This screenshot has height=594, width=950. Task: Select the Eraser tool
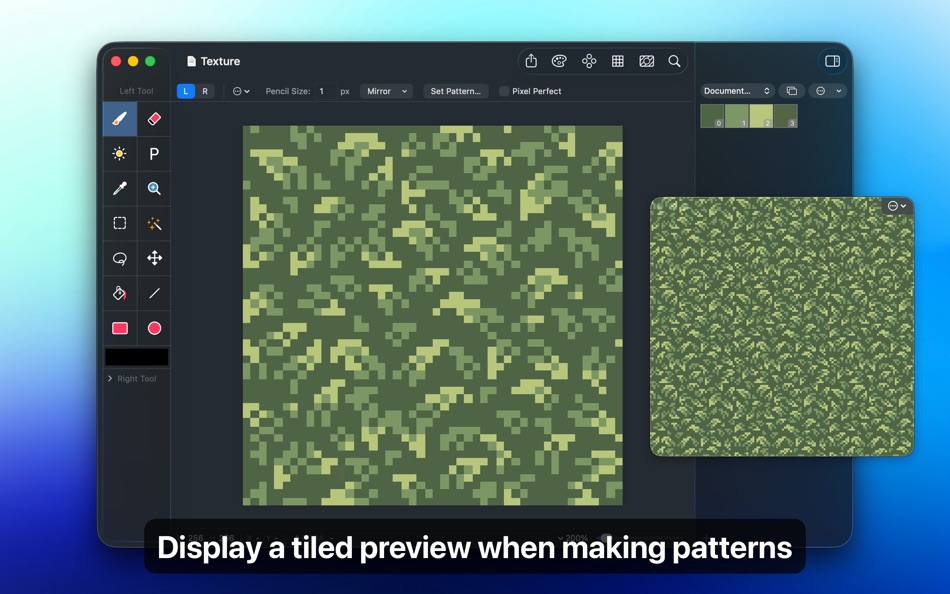(x=153, y=118)
